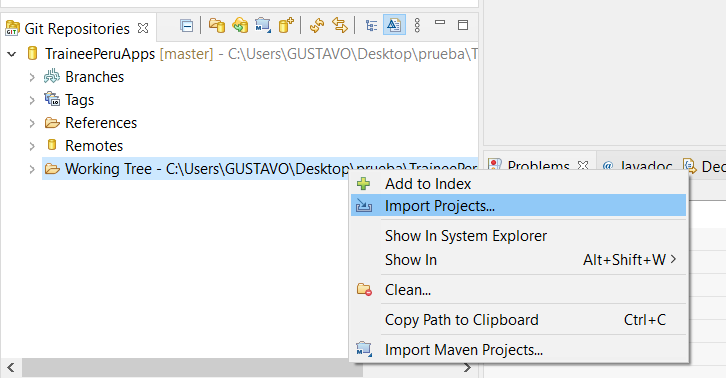Toggle Link with Editor and Selection
This screenshot has height=378, width=726.
pyautogui.click(x=340, y=25)
